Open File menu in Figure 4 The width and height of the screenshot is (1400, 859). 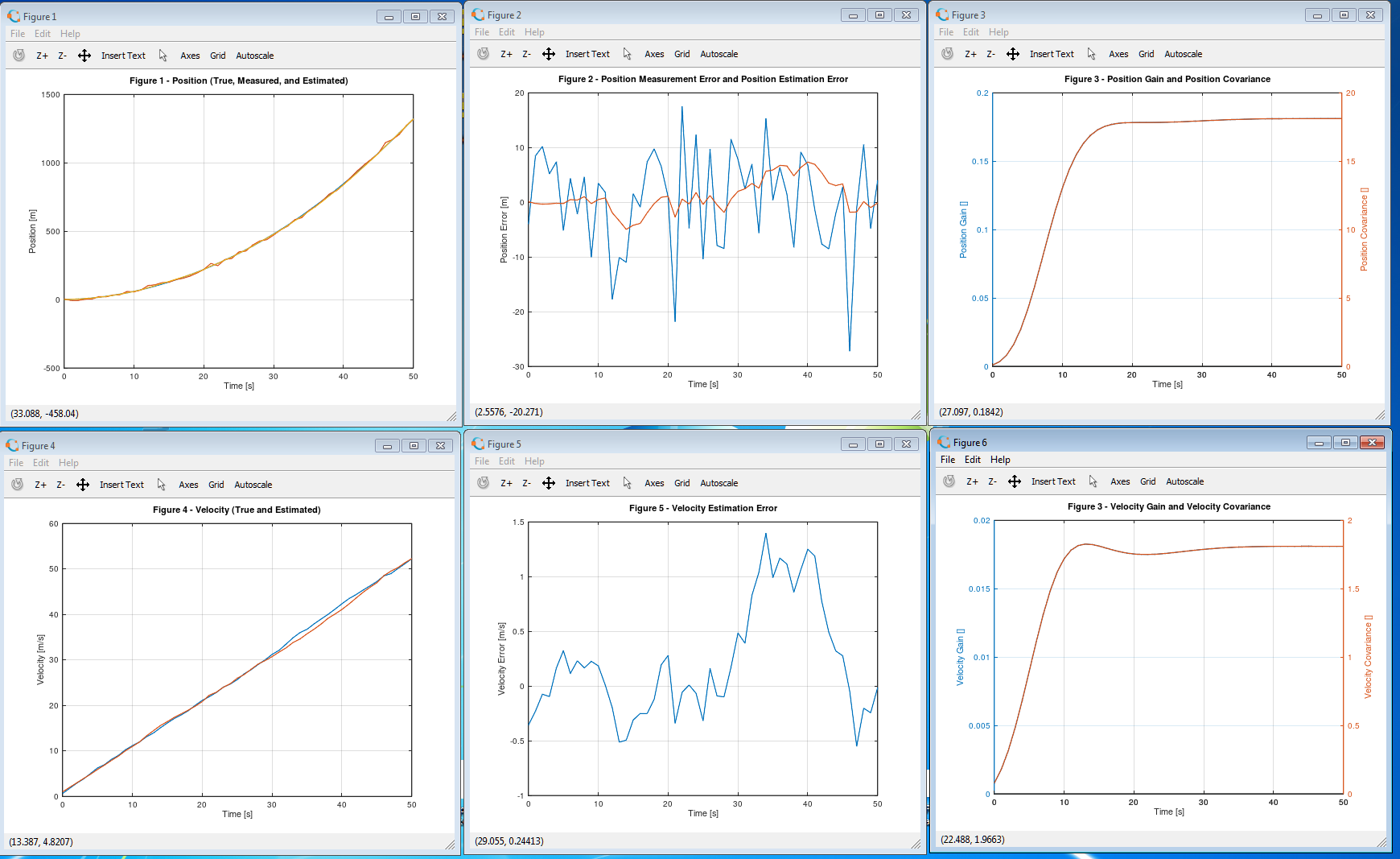tap(16, 463)
